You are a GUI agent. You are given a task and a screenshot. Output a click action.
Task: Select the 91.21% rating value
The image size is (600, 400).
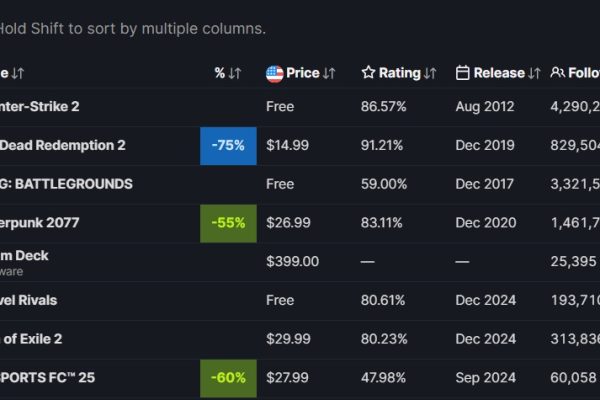click(382, 145)
